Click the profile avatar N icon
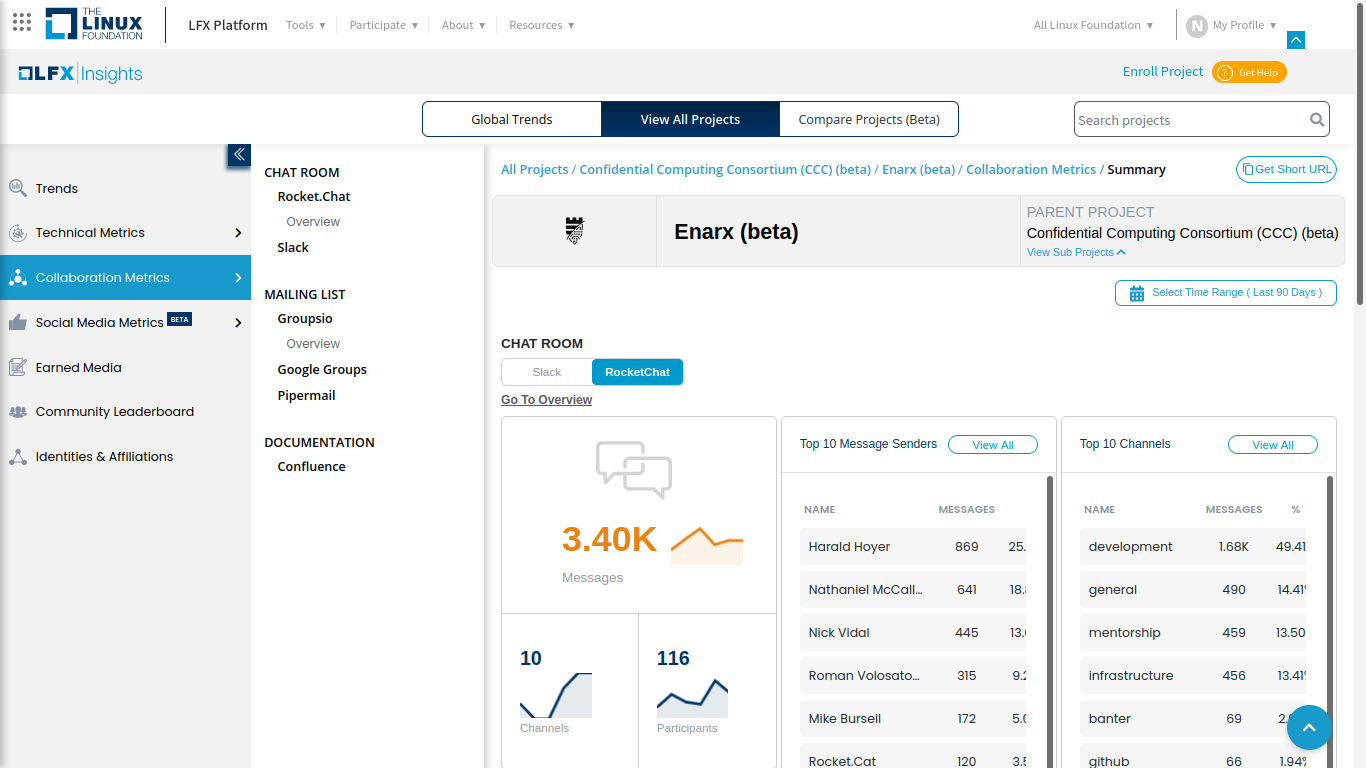The image size is (1366, 768). click(1197, 26)
